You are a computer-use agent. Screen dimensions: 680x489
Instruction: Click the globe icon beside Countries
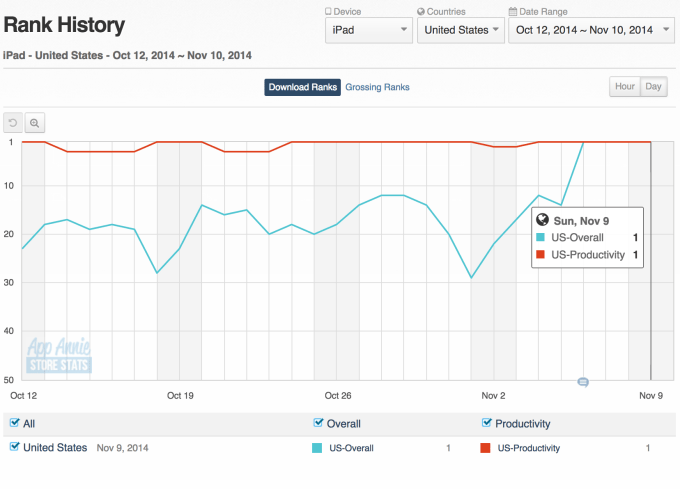[421, 12]
